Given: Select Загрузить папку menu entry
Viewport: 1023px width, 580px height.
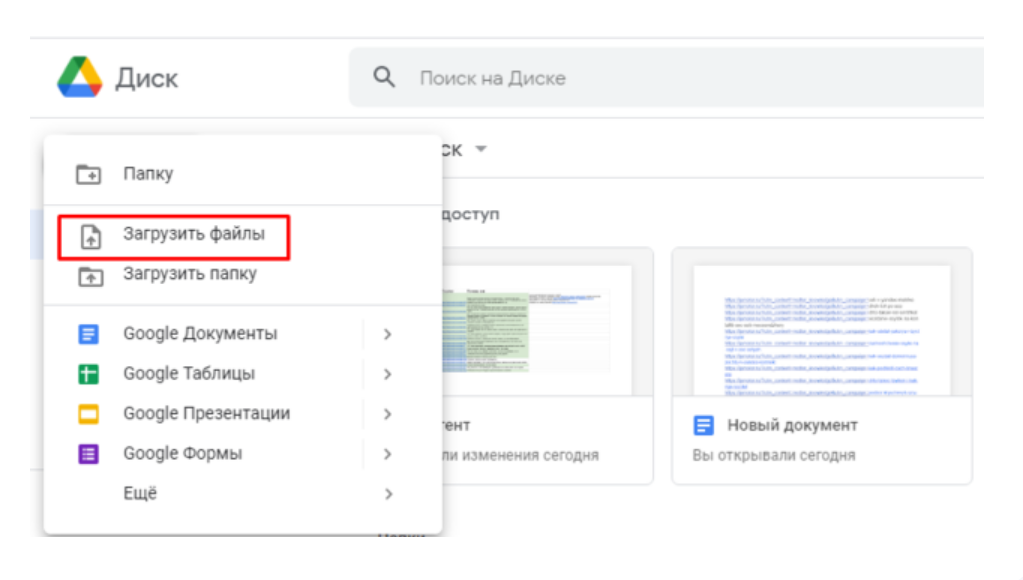Looking at the screenshot, I should [x=190, y=274].
